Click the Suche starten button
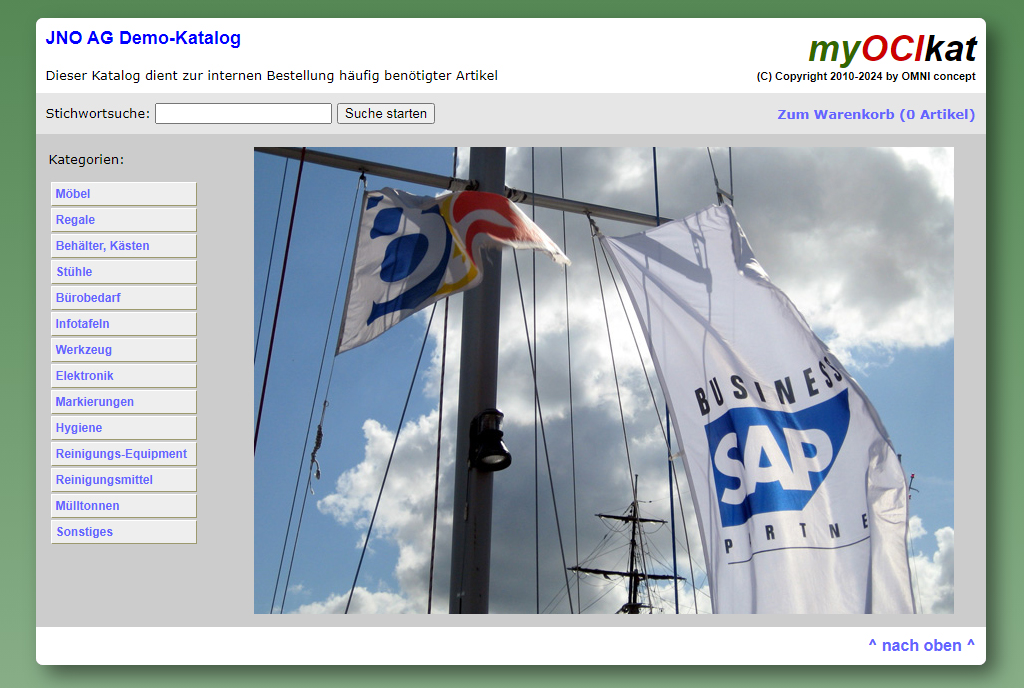The height and width of the screenshot is (688, 1024). click(x=386, y=114)
